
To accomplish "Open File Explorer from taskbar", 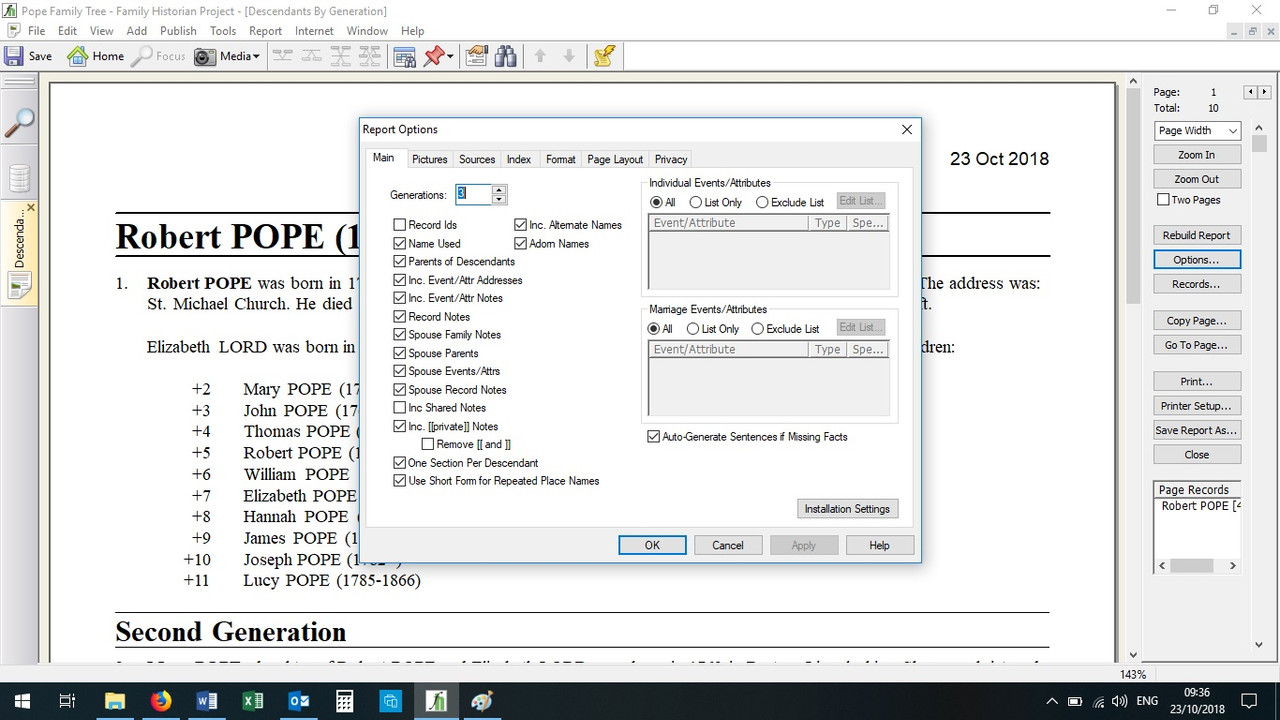I will pos(114,702).
